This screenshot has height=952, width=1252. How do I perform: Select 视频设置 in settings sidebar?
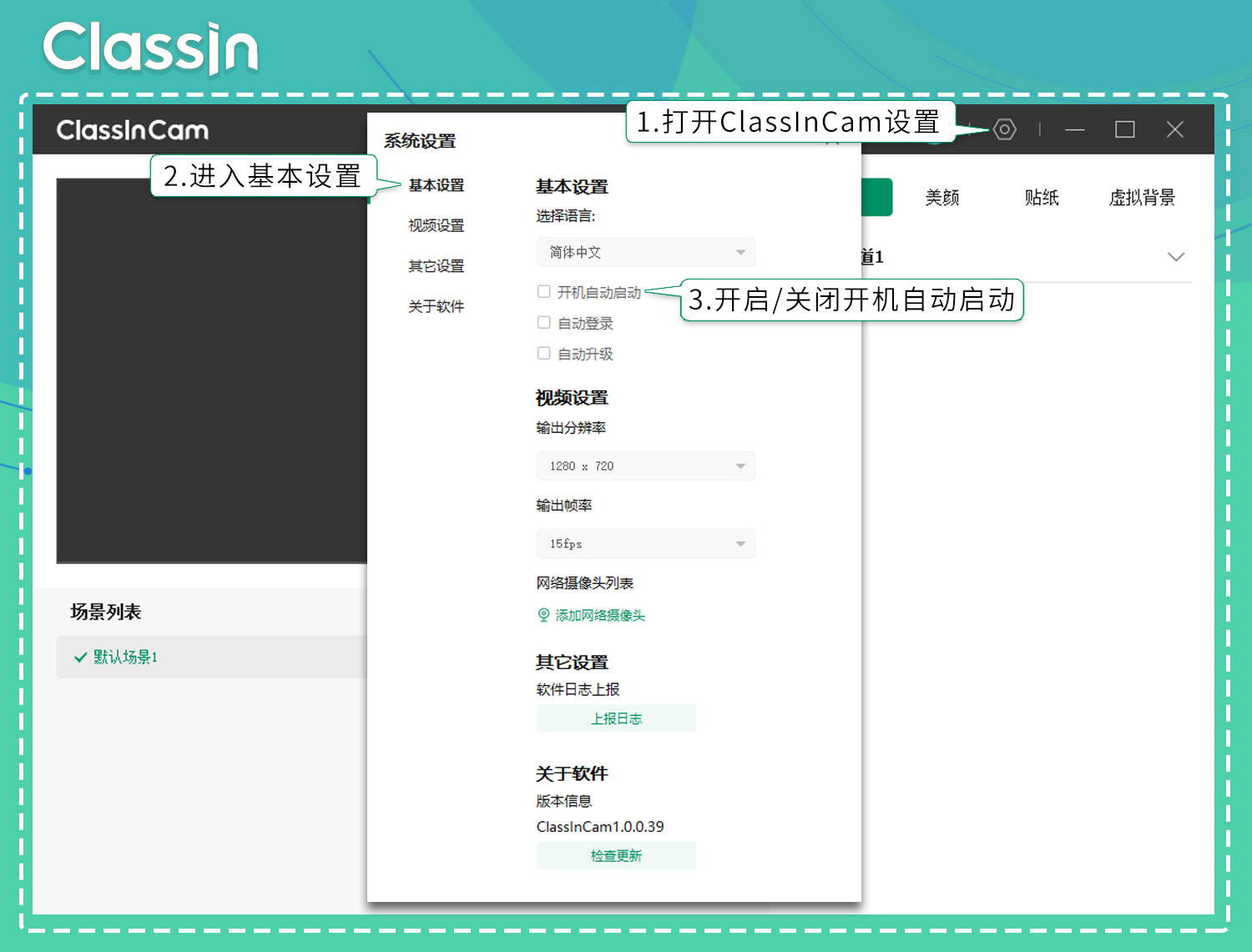point(436,225)
